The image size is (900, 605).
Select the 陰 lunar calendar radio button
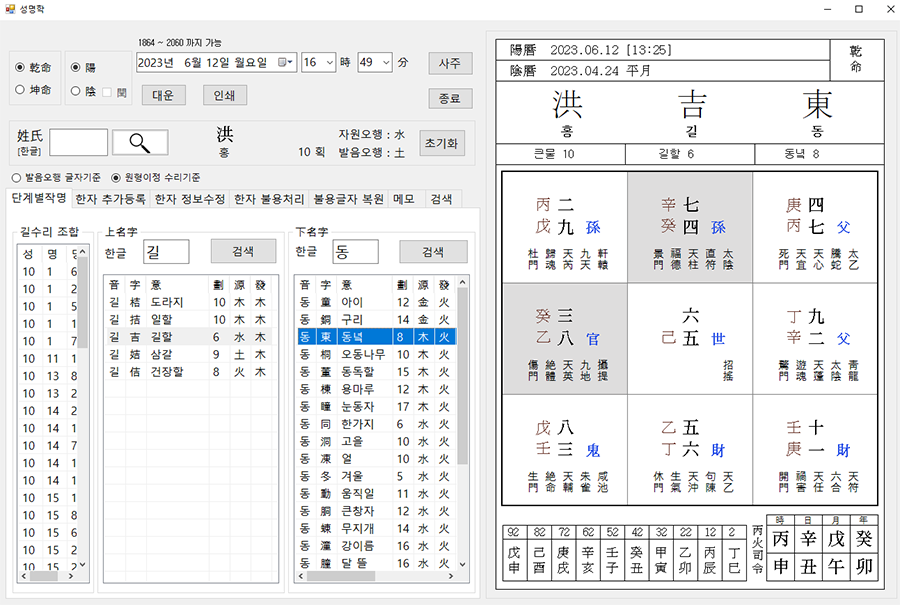76,92
